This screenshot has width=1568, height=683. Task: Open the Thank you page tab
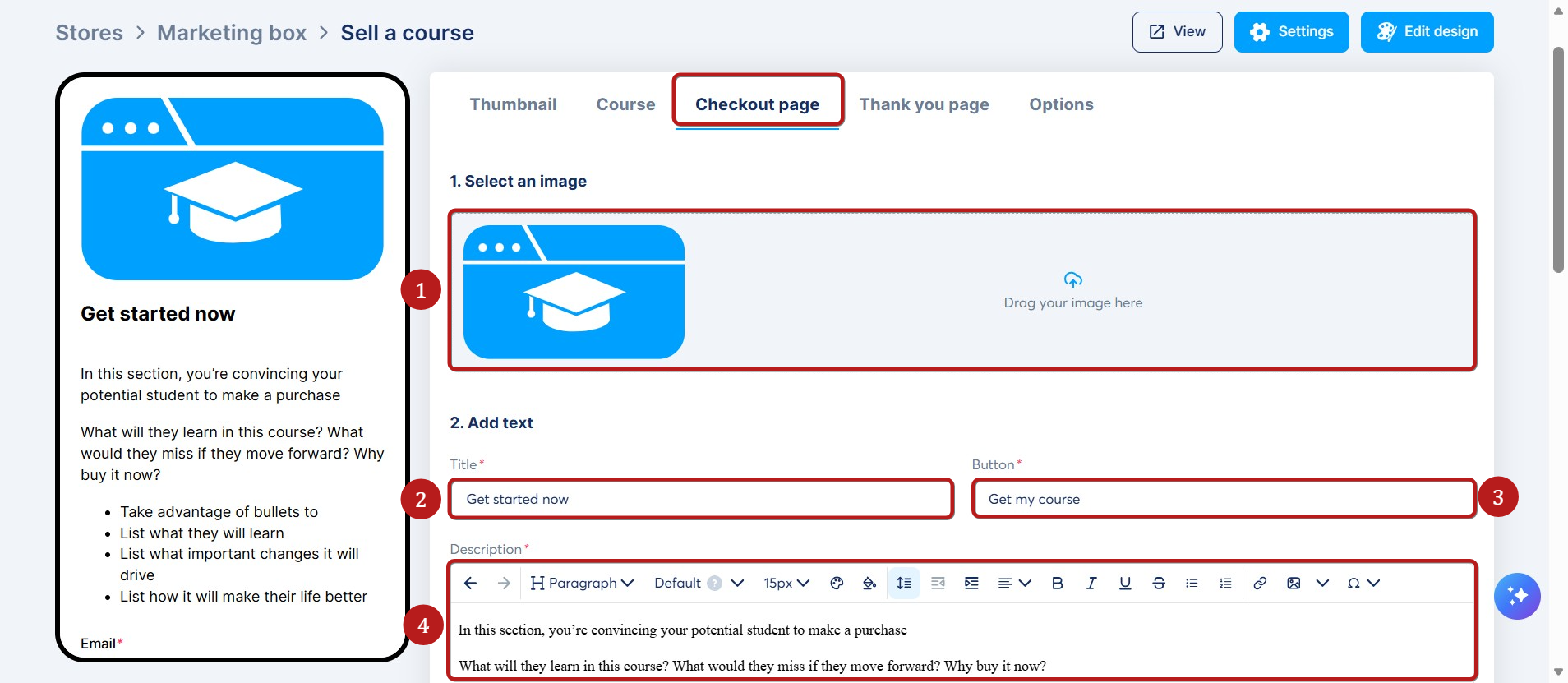(924, 104)
